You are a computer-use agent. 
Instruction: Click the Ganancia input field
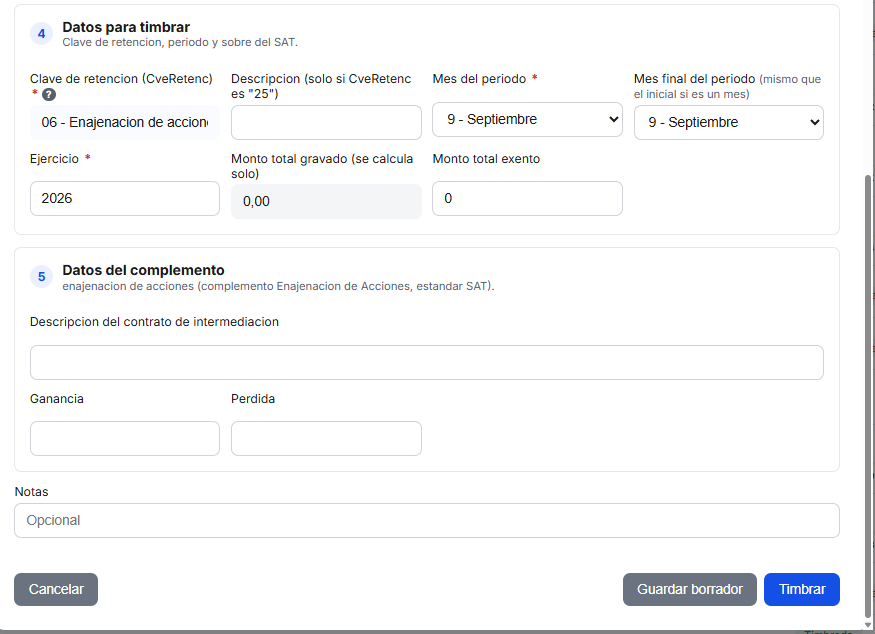point(125,439)
